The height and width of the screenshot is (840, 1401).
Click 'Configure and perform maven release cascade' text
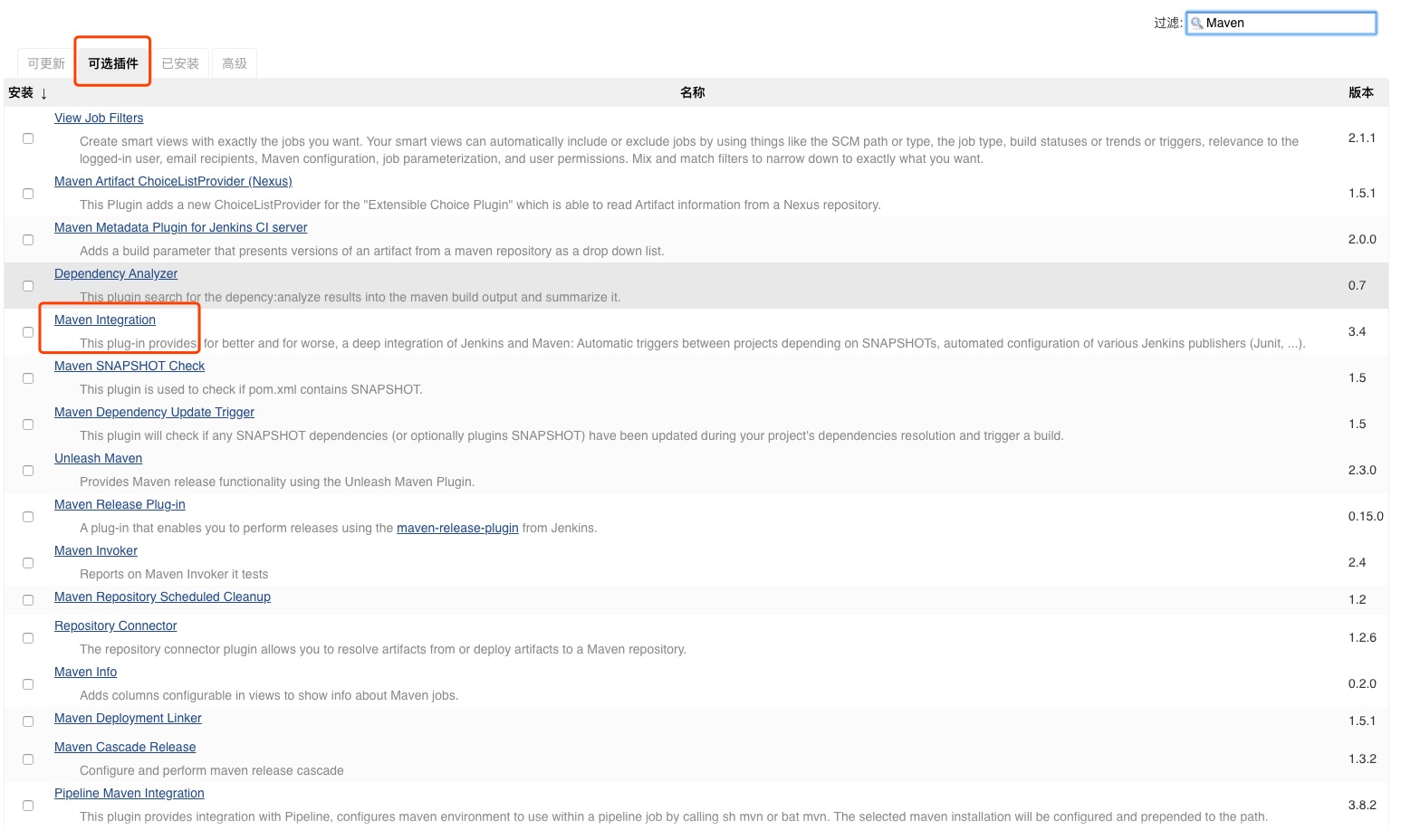212,770
